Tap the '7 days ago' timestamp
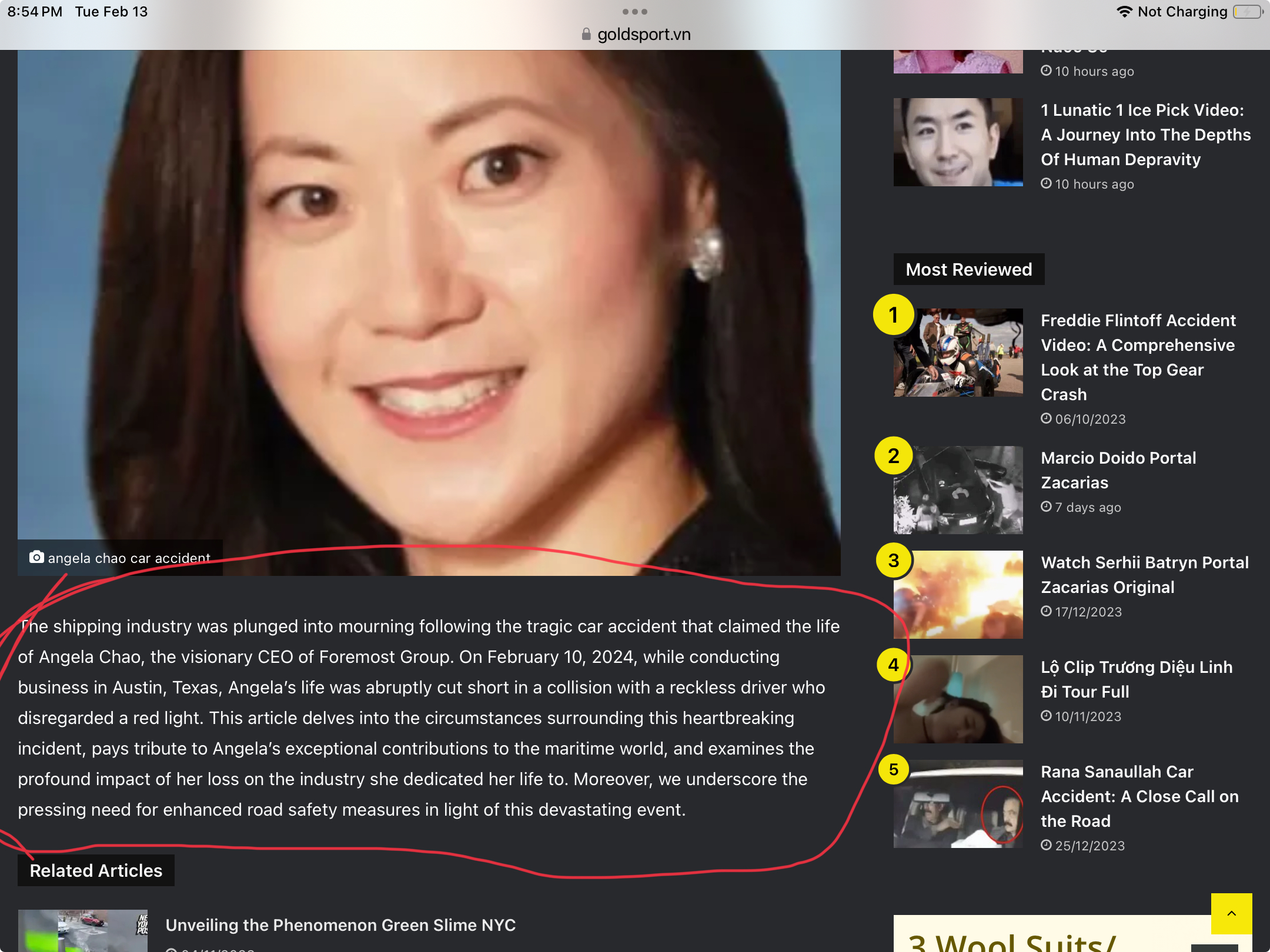This screenshot has width=1270, height=952. coord(1088,507)
